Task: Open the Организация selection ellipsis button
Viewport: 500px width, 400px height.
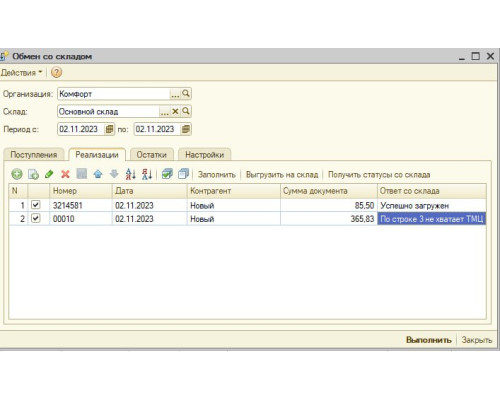Action: click(175, 94)
